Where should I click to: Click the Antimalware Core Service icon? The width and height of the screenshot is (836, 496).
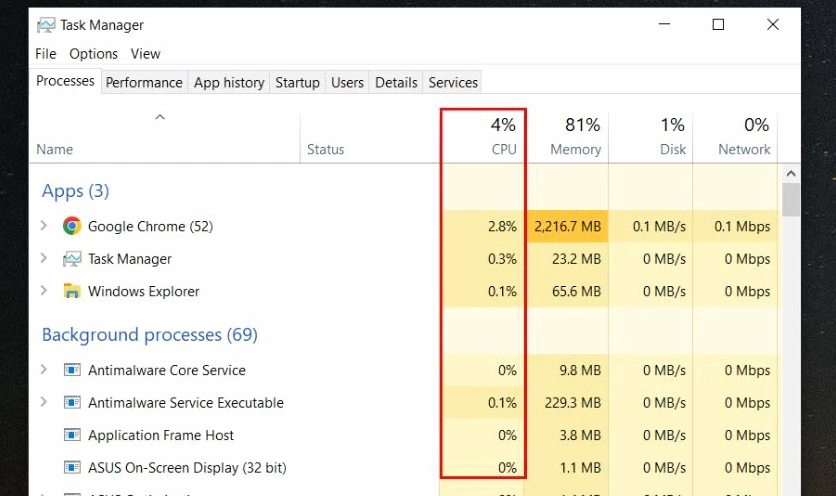[x=71, y=370]
